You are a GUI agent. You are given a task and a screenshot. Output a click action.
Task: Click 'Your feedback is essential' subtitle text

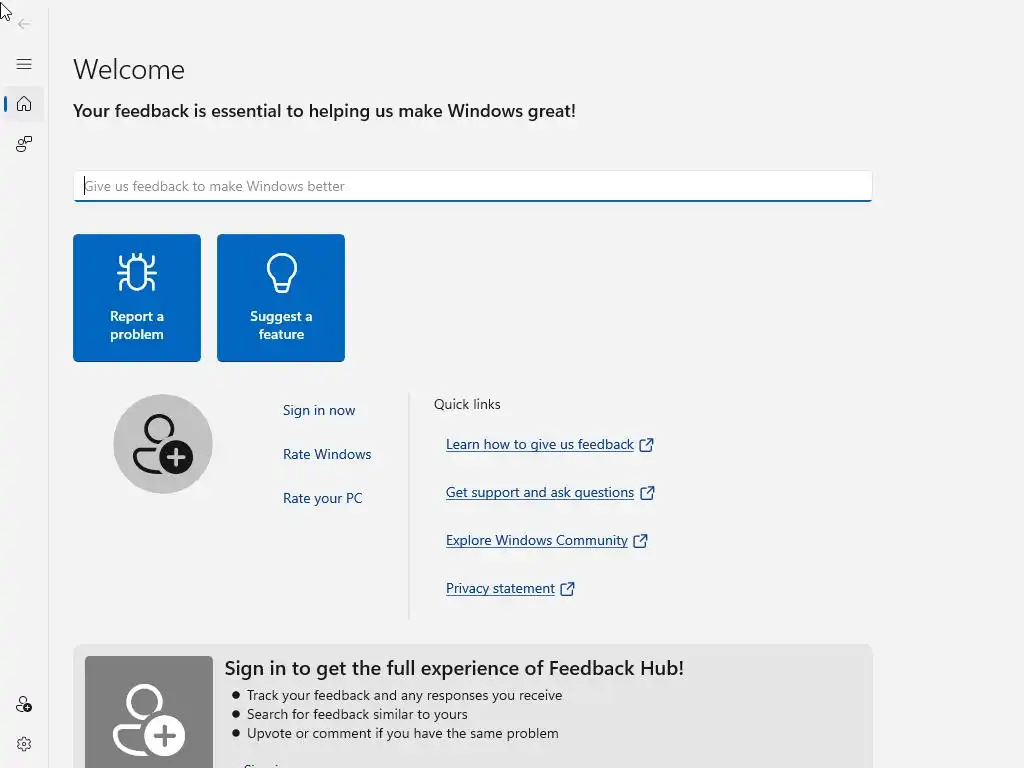pos(324,111)
